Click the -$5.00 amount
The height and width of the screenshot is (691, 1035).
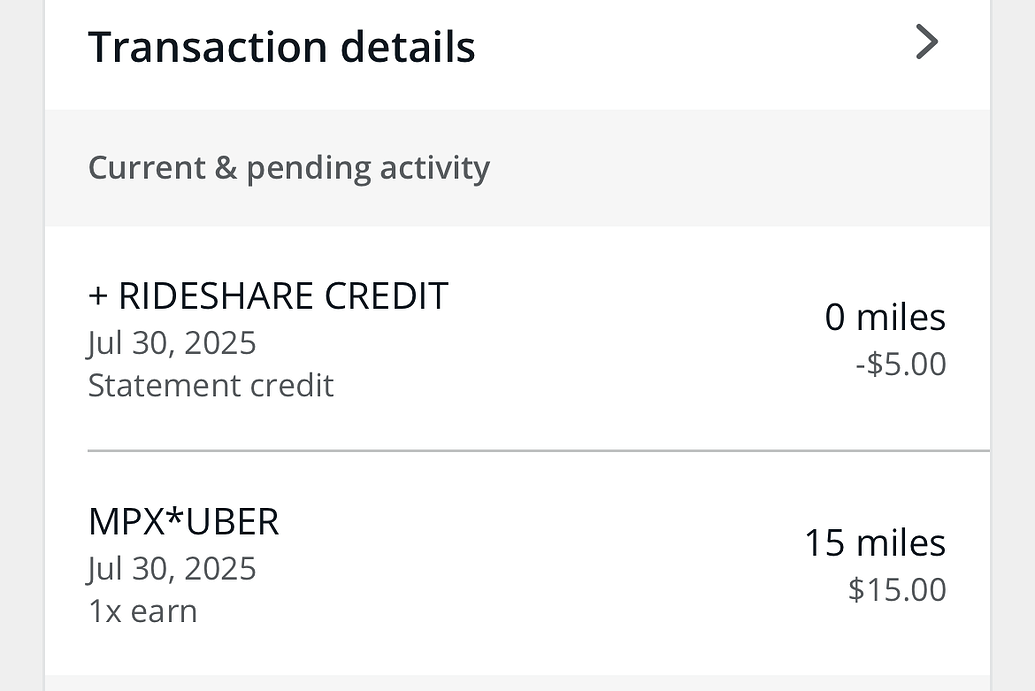tap(903, 364)
